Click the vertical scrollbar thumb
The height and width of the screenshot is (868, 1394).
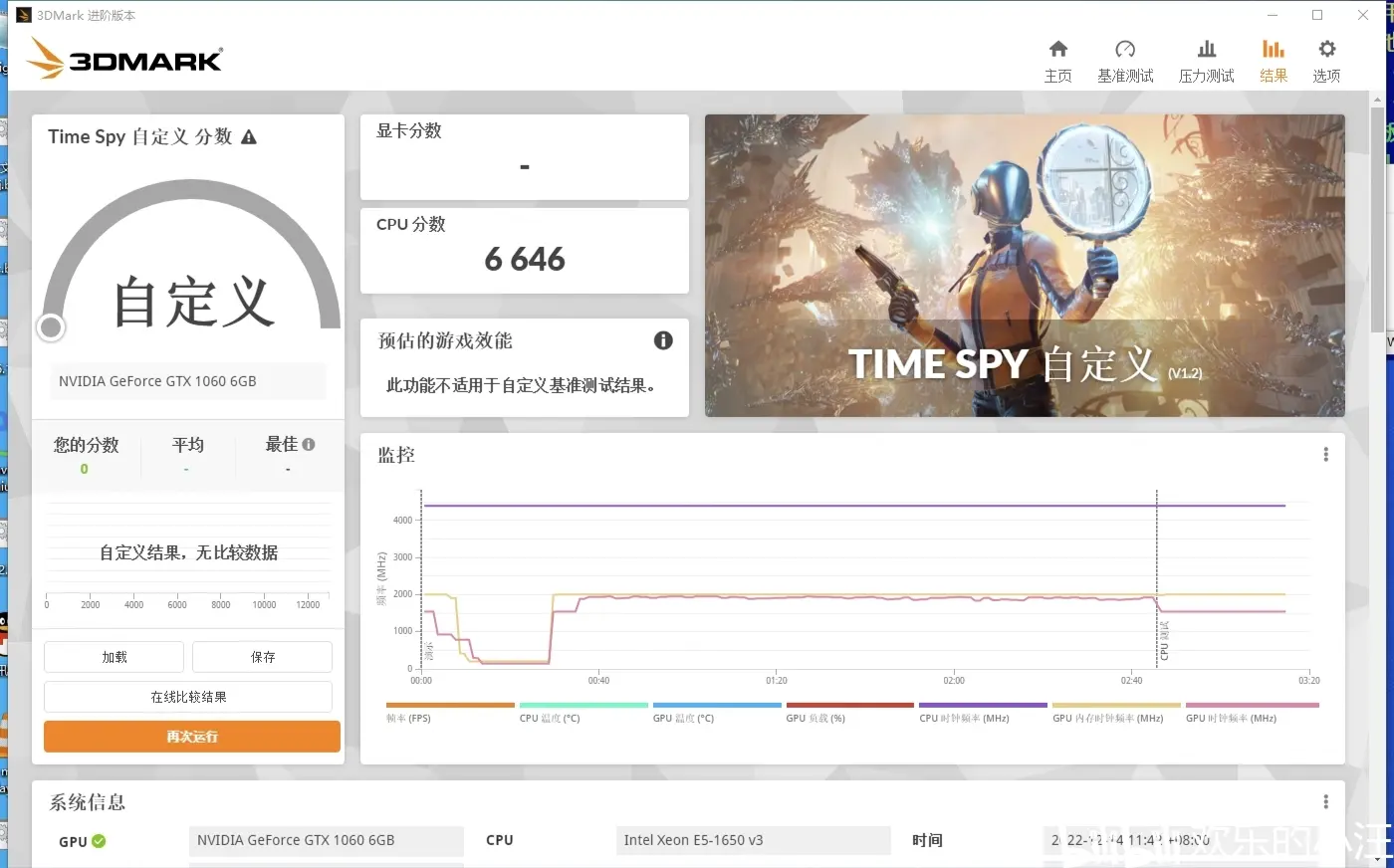click(1377, 219)
